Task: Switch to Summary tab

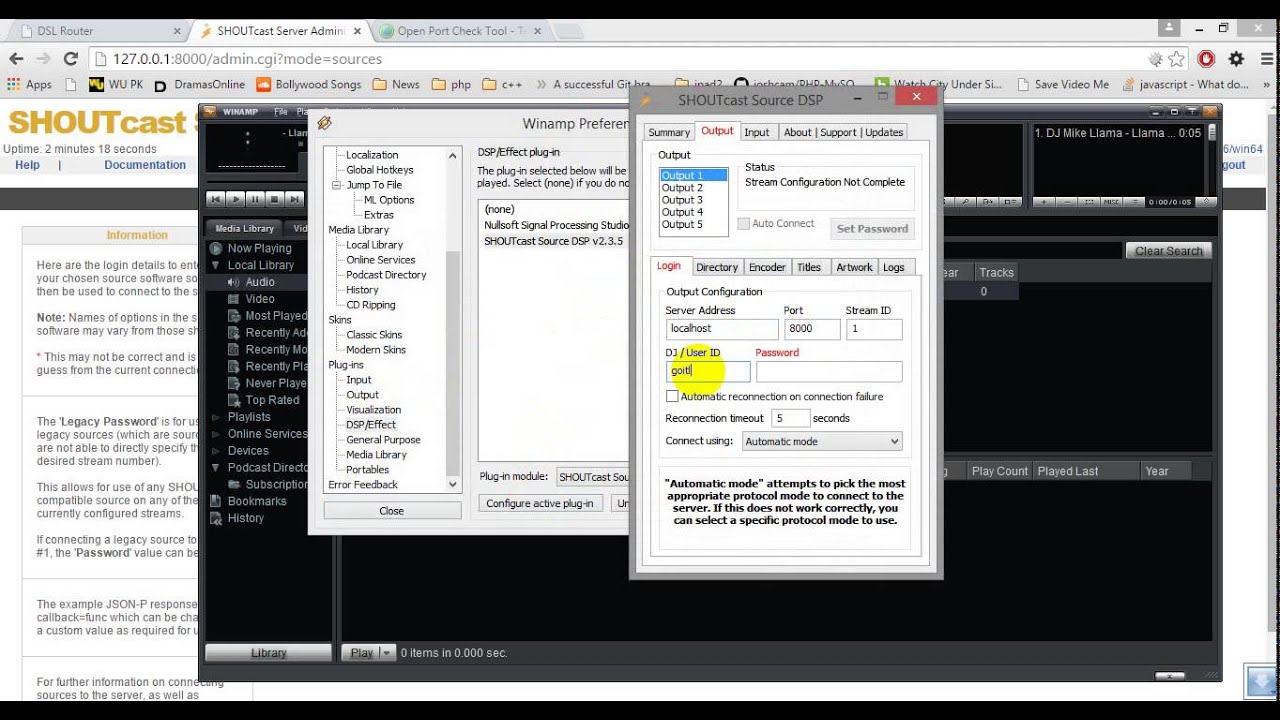Action: coord(669,132)
